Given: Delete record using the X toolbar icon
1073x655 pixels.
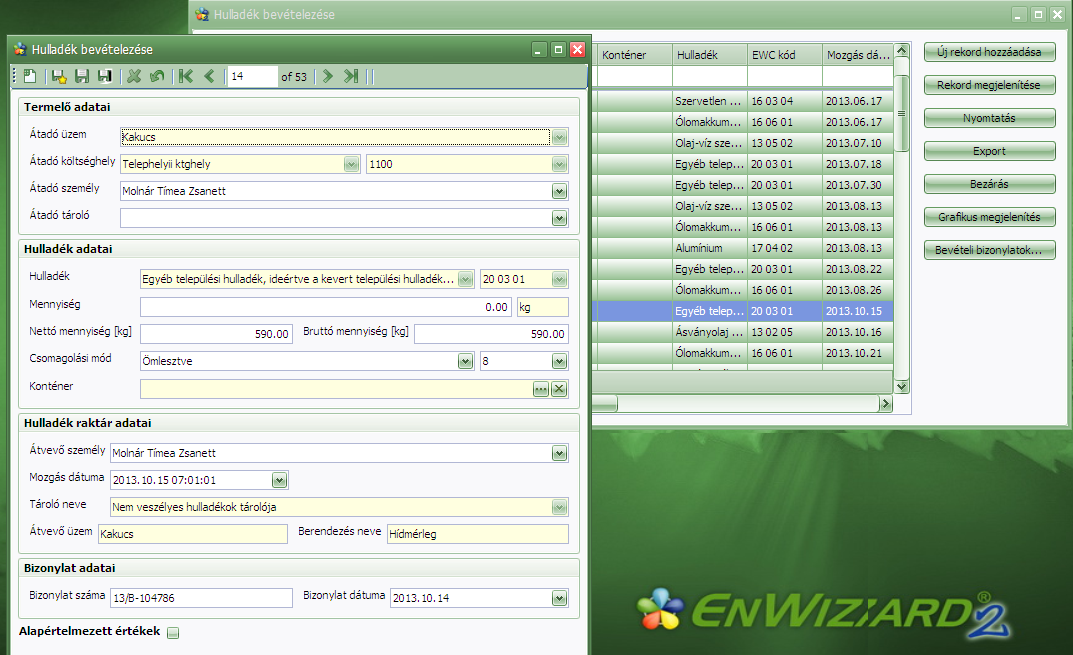Looking at the screenshot, I should click(134, 76).
